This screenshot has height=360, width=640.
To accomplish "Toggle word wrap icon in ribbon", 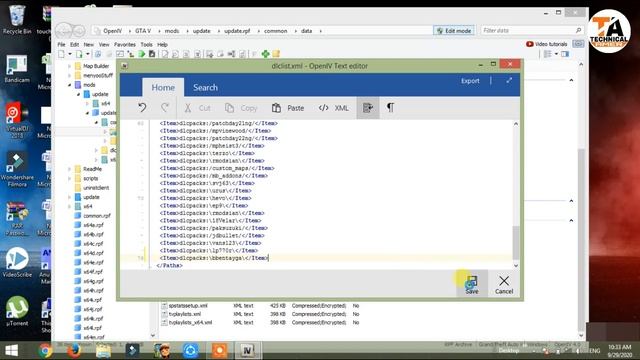I will point(368,108).
